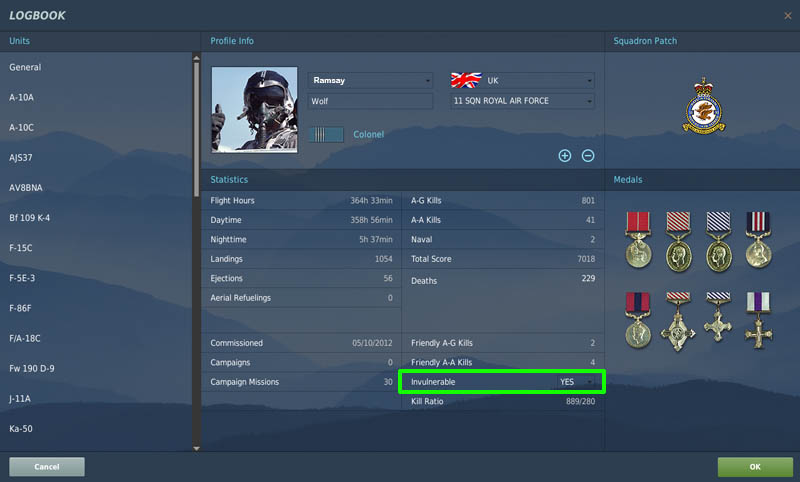This screenshot has width=800, height=482.
Task: Select the Colonel rank insignia bar
Action: pos(326,135)
